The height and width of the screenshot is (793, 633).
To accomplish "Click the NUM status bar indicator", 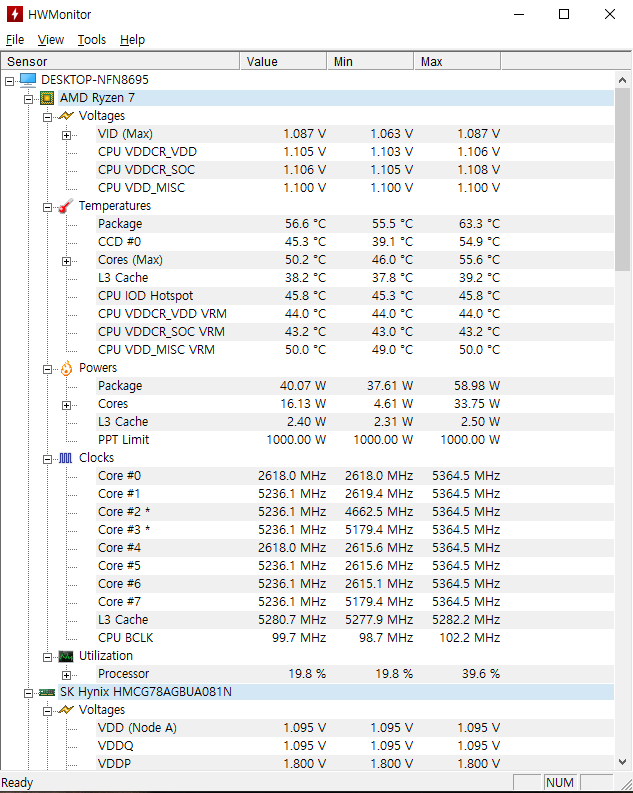I will pos(560,782).
